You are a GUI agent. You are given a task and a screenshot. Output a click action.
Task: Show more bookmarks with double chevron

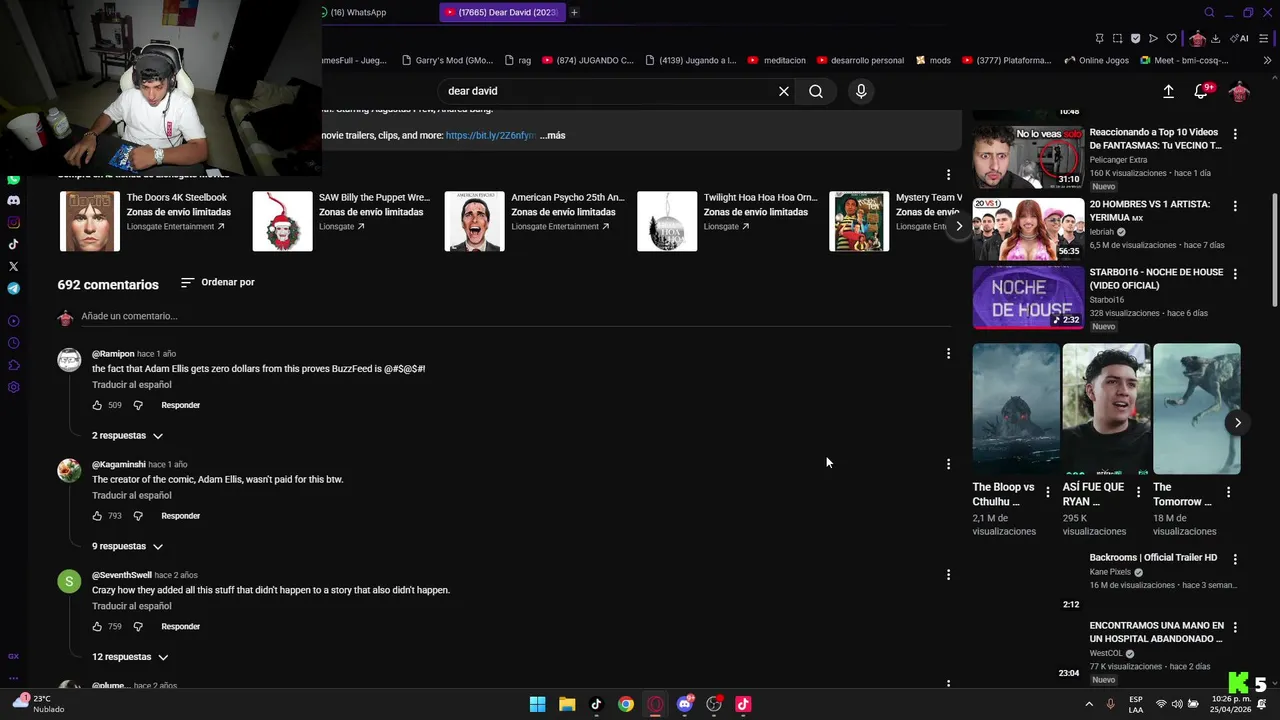tap(1267, 60)
